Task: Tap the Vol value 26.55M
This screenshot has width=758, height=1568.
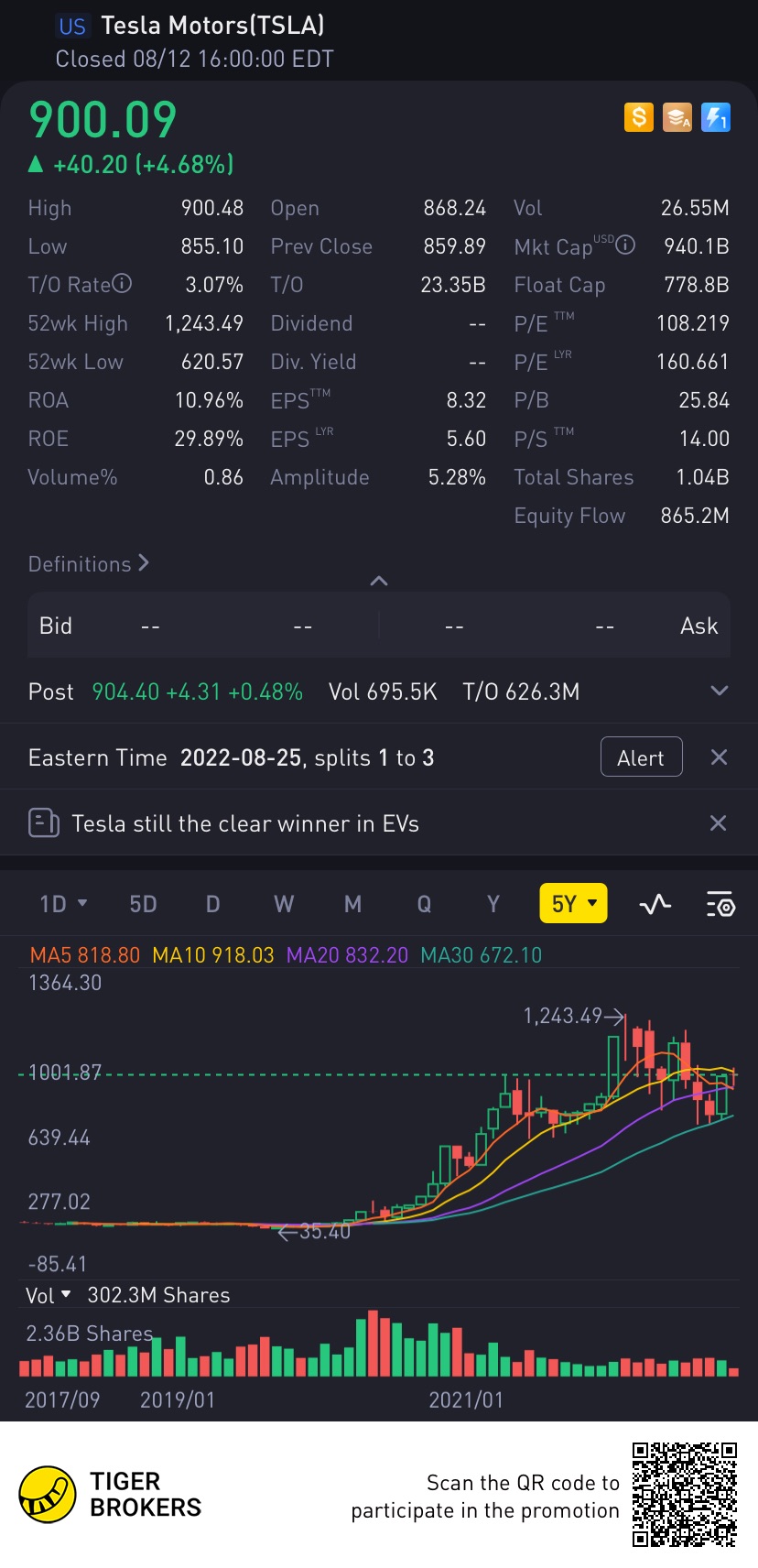Action: pyautogui.click(x=695, y=208)
